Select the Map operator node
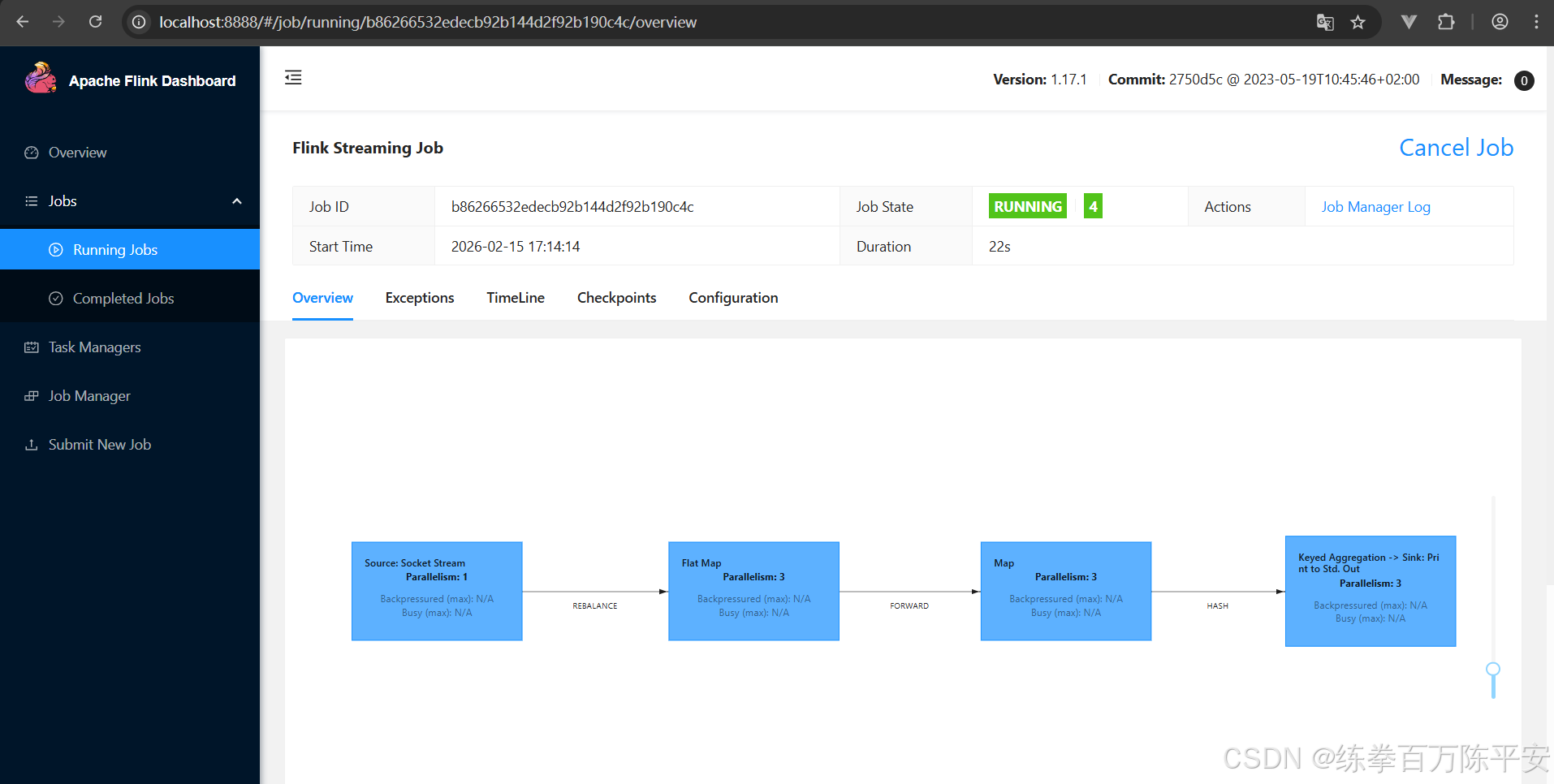The image size is (1554, 784). coord(1066,591)
